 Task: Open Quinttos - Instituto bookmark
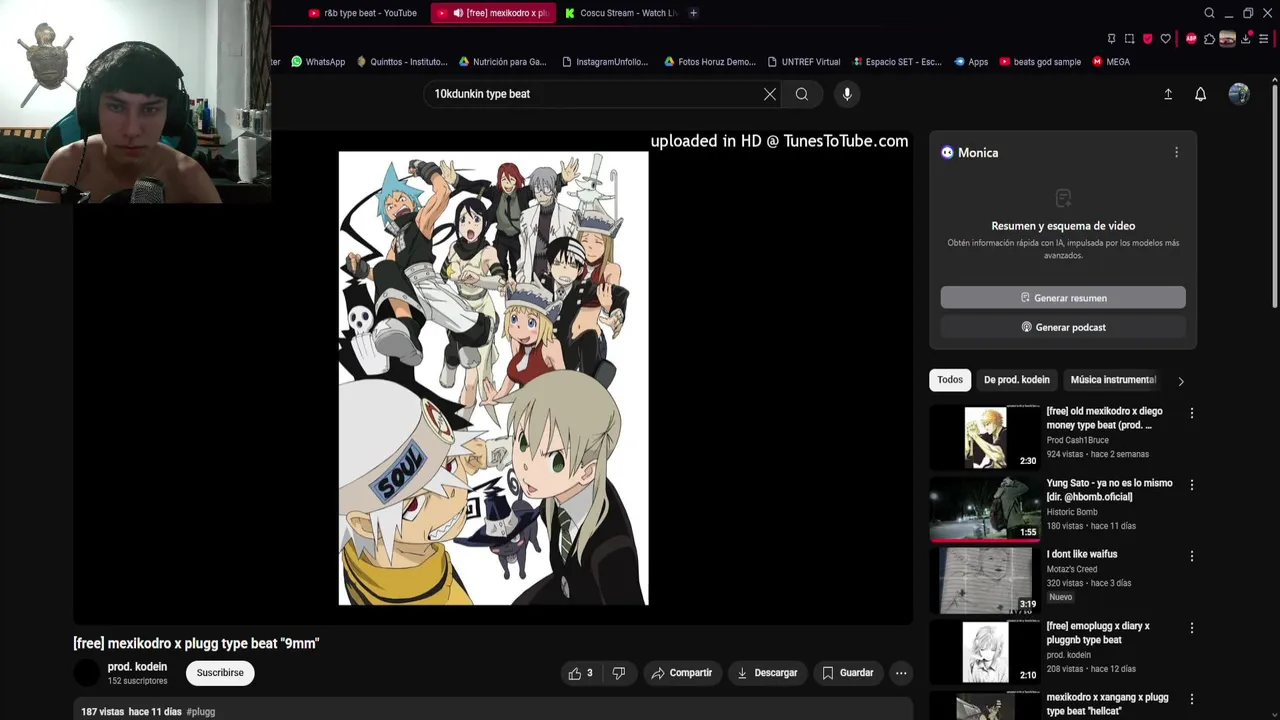pyautogui.click(x=402, y=62)
